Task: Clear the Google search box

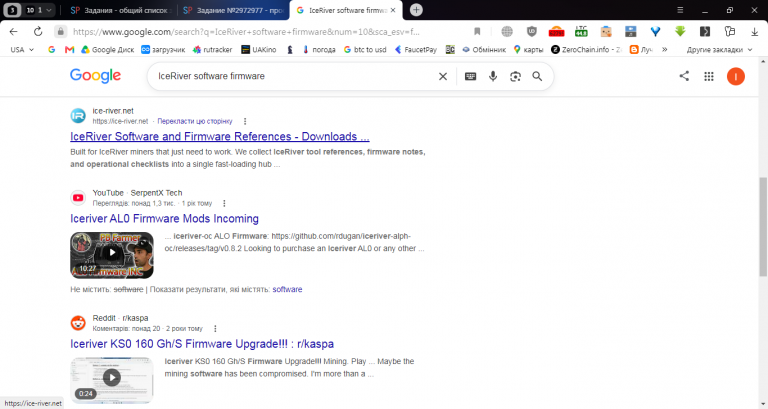Action: tap(443, 76)
